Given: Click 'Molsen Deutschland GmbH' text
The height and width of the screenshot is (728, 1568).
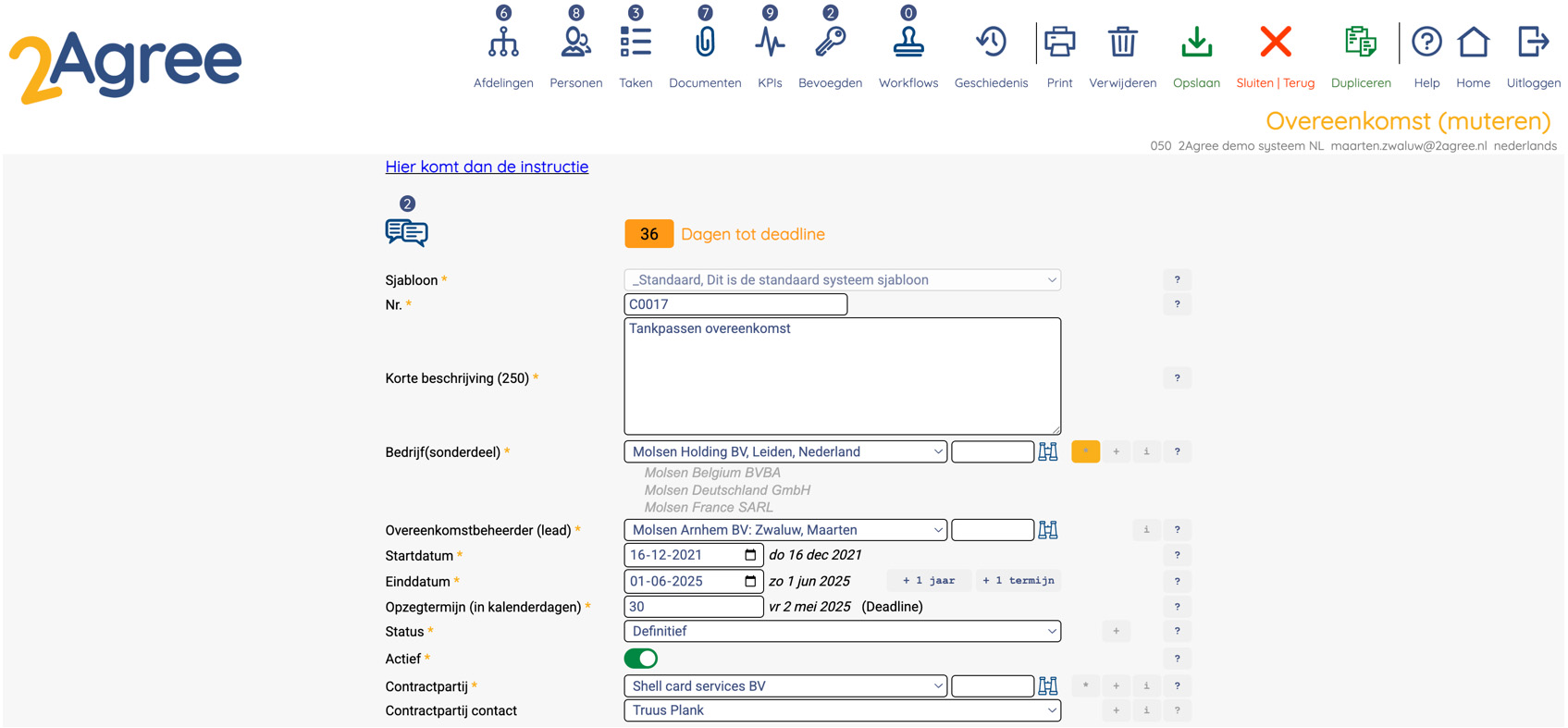Looking at the screenshot, I should pos(727,490).
